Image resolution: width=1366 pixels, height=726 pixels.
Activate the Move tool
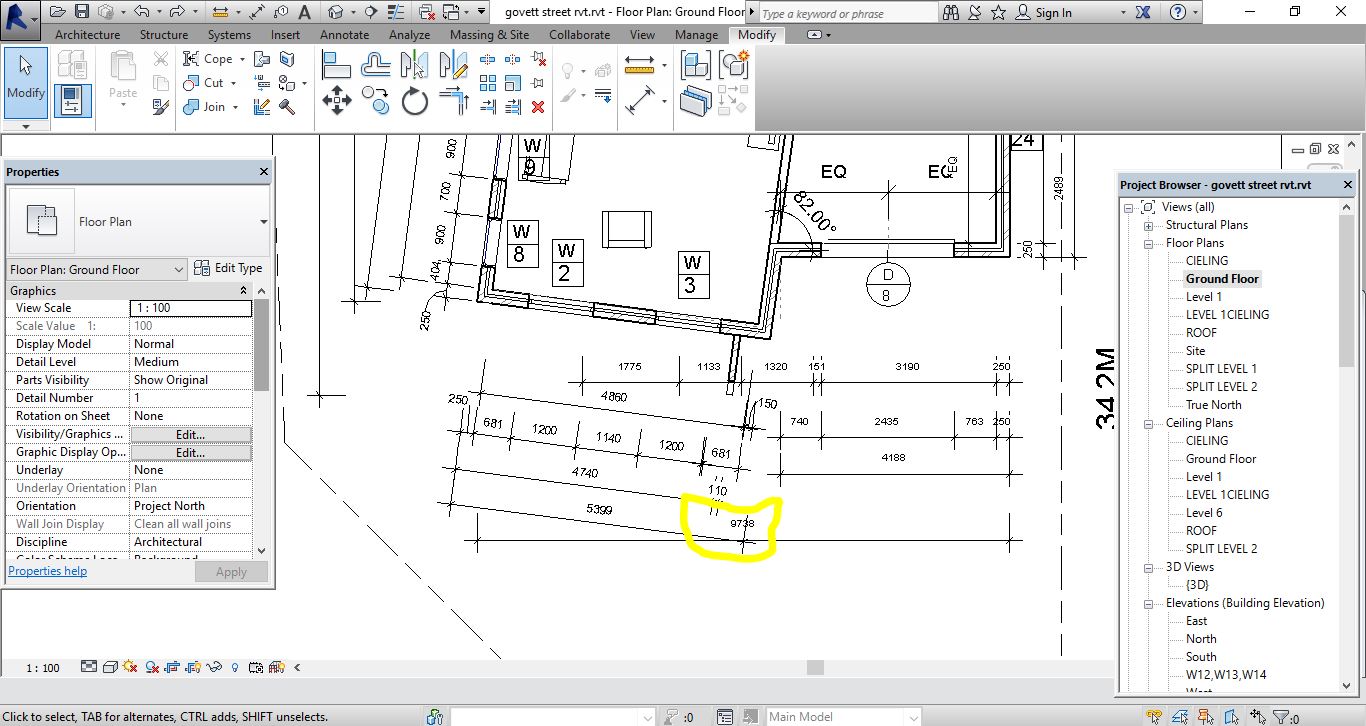(x=337, y=100)
